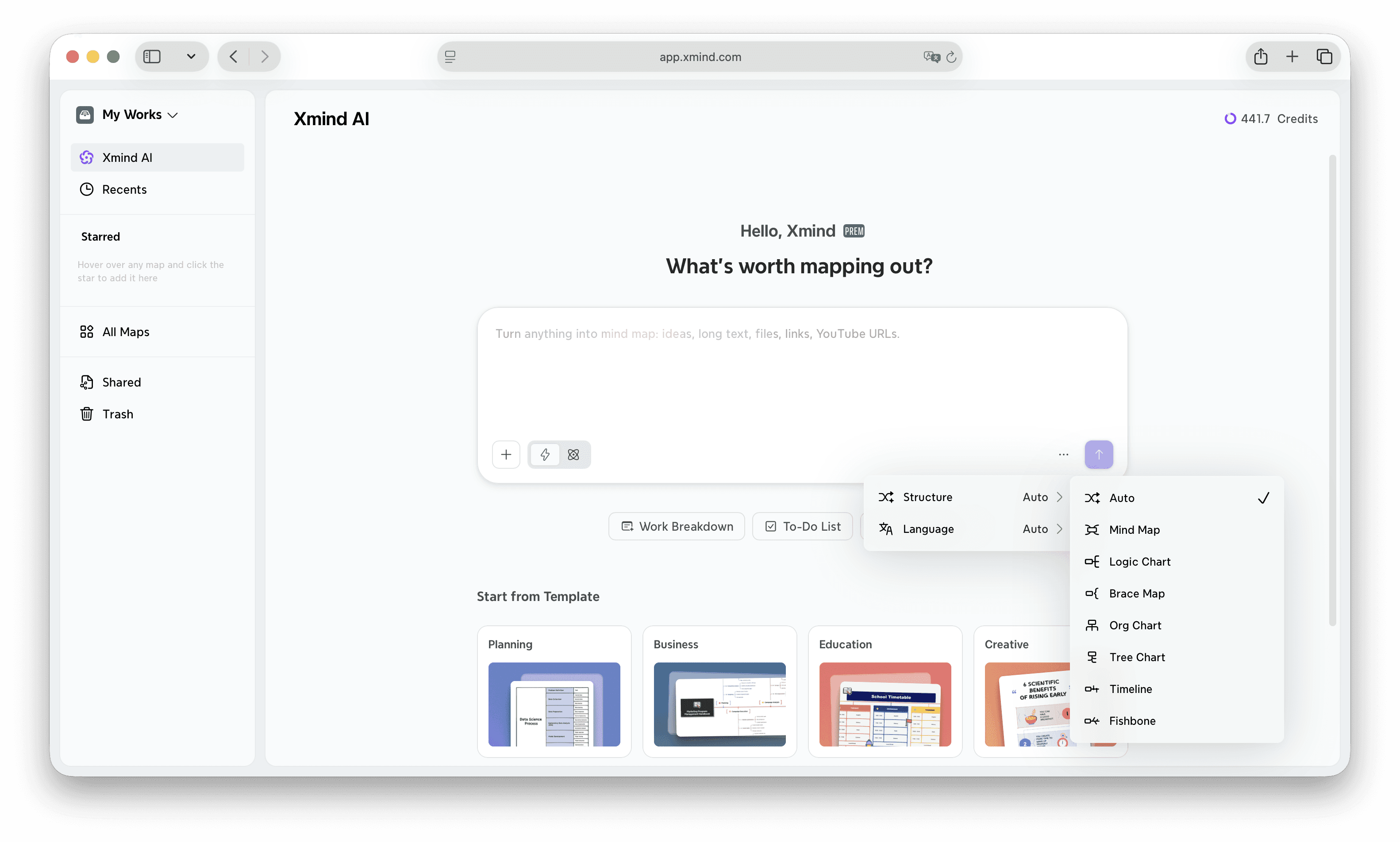Go forward in browser history
This screenshot has width=1400, height=842.
[265, 57]
